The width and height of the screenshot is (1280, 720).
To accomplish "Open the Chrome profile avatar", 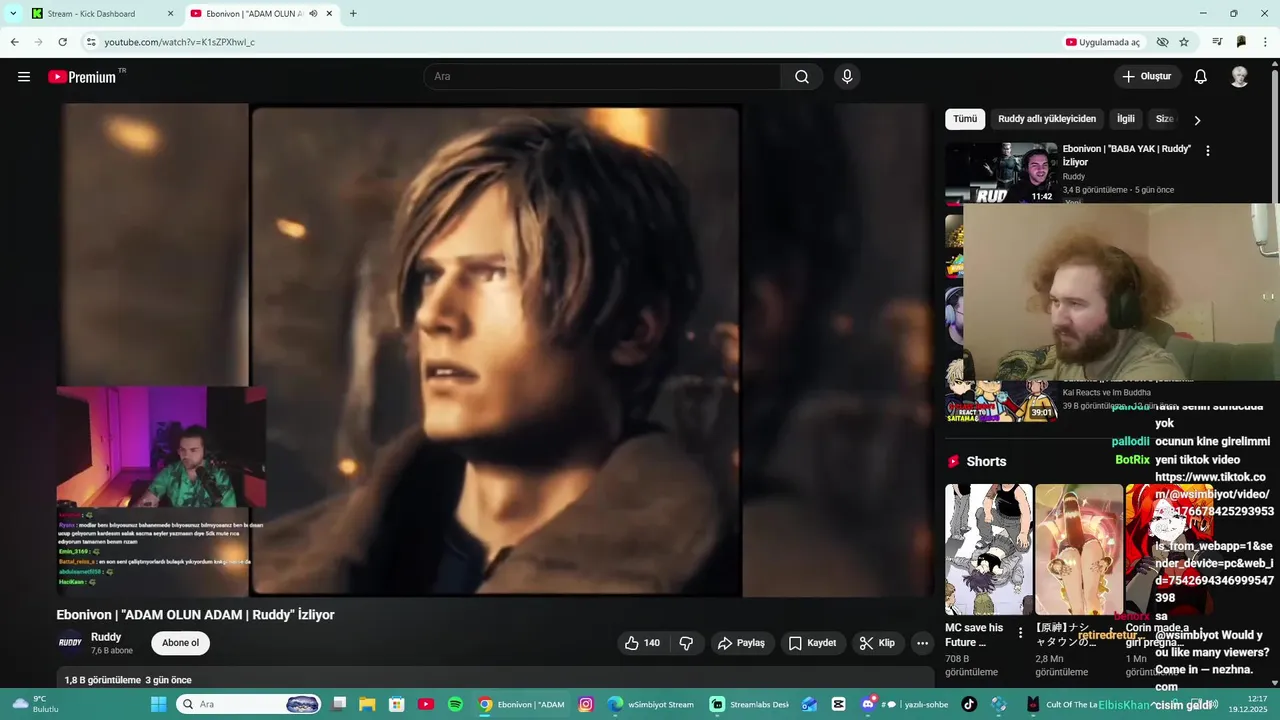I will (x=1241, y=42).
